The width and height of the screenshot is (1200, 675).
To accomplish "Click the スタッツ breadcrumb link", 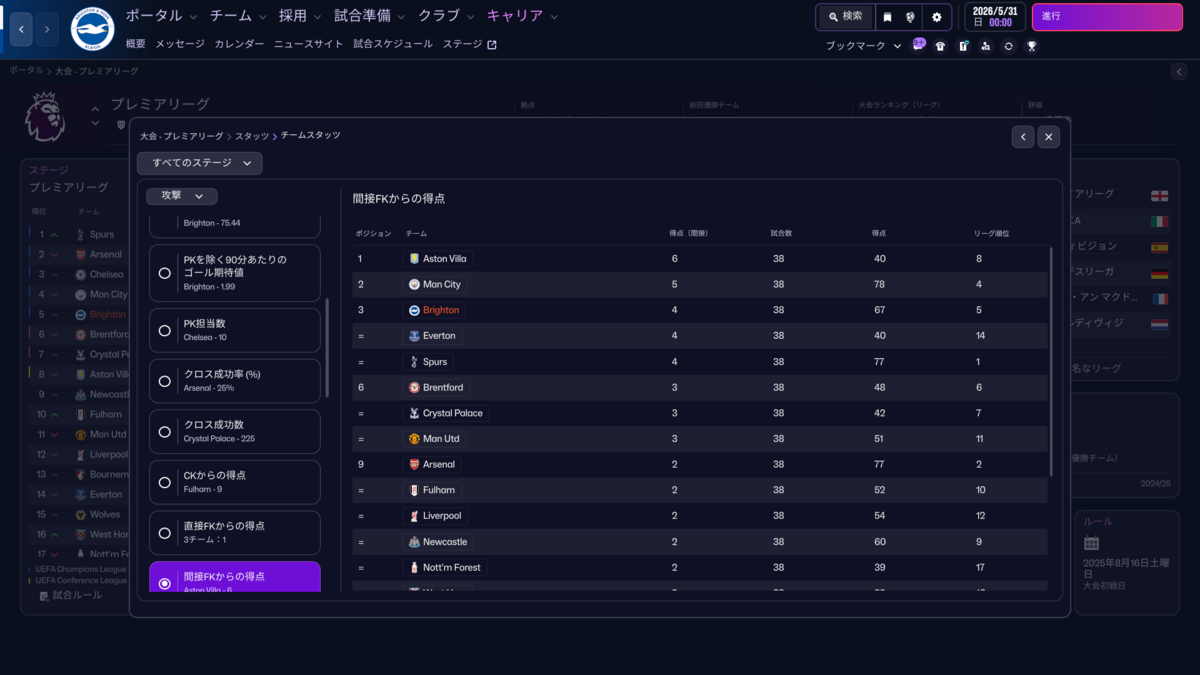I will (x=252, y=135).
